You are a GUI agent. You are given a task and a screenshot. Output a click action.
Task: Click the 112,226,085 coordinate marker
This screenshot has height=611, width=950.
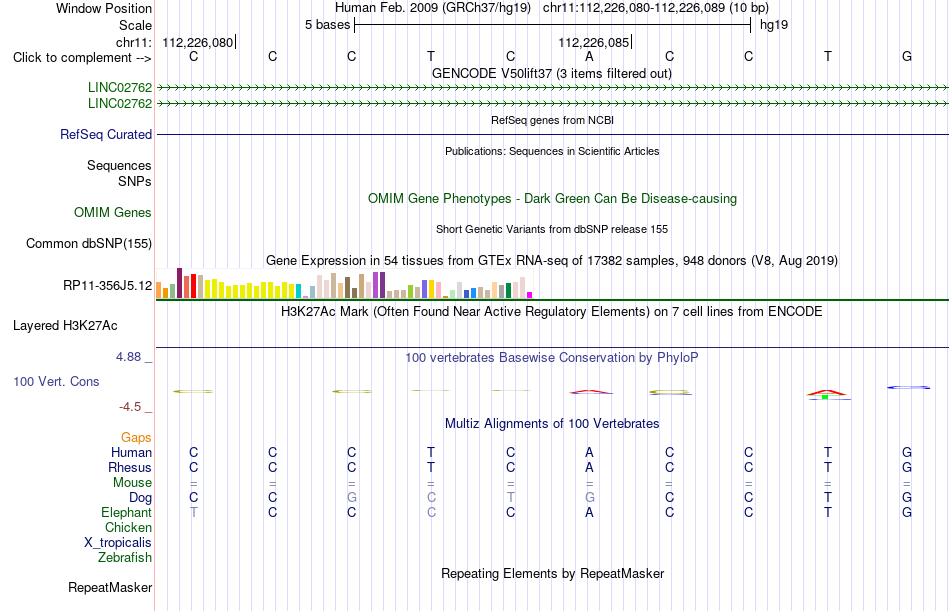point(594,42)
